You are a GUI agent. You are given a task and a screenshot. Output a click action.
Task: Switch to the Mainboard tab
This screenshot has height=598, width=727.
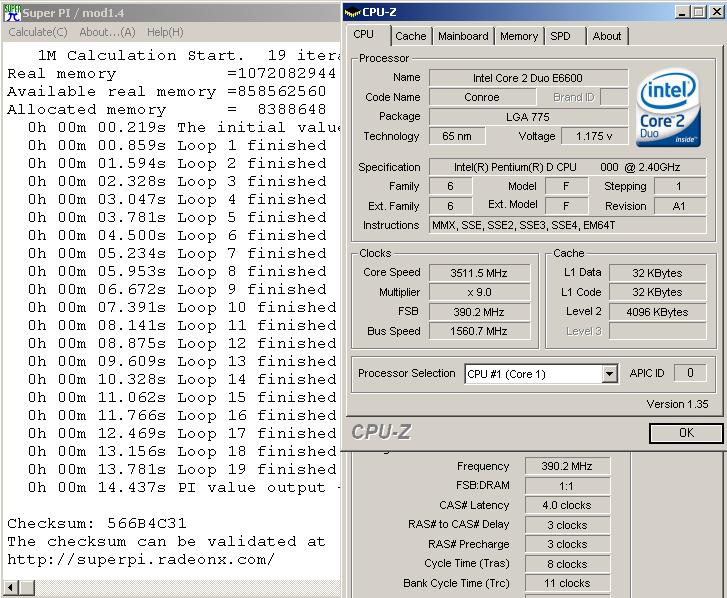(463, 36)
